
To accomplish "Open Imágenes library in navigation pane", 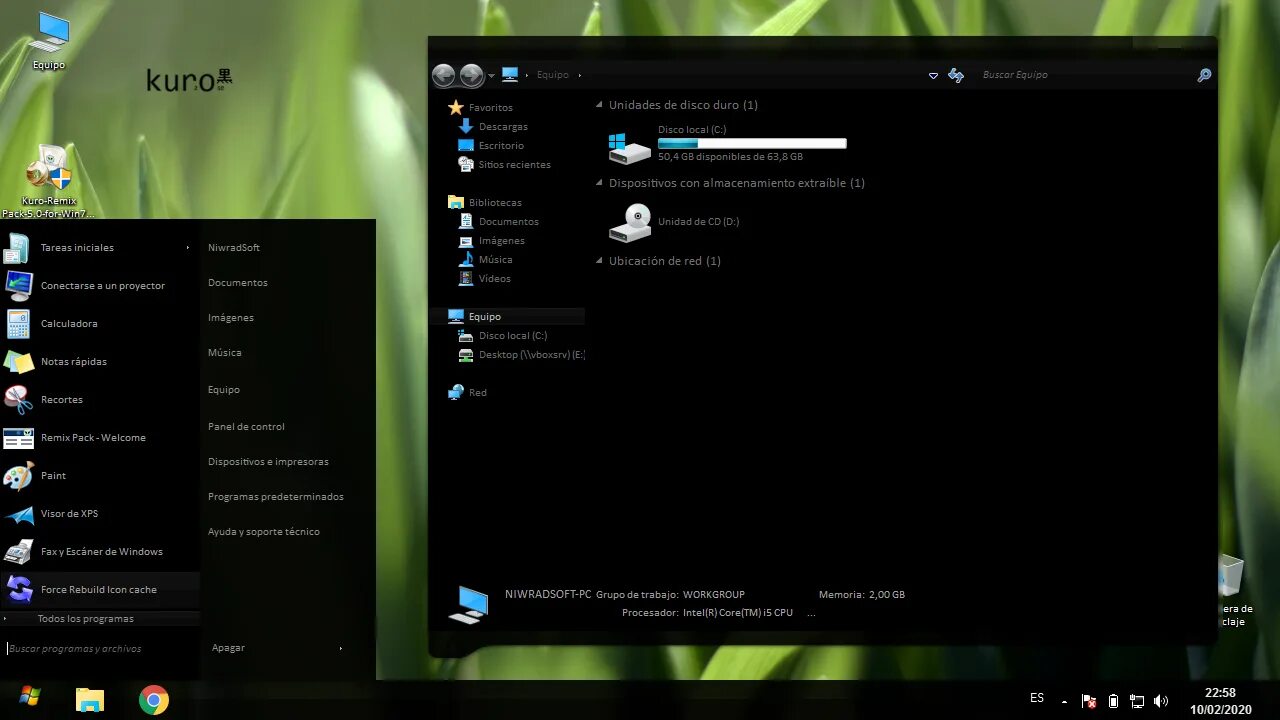I will tap(501, 240).
